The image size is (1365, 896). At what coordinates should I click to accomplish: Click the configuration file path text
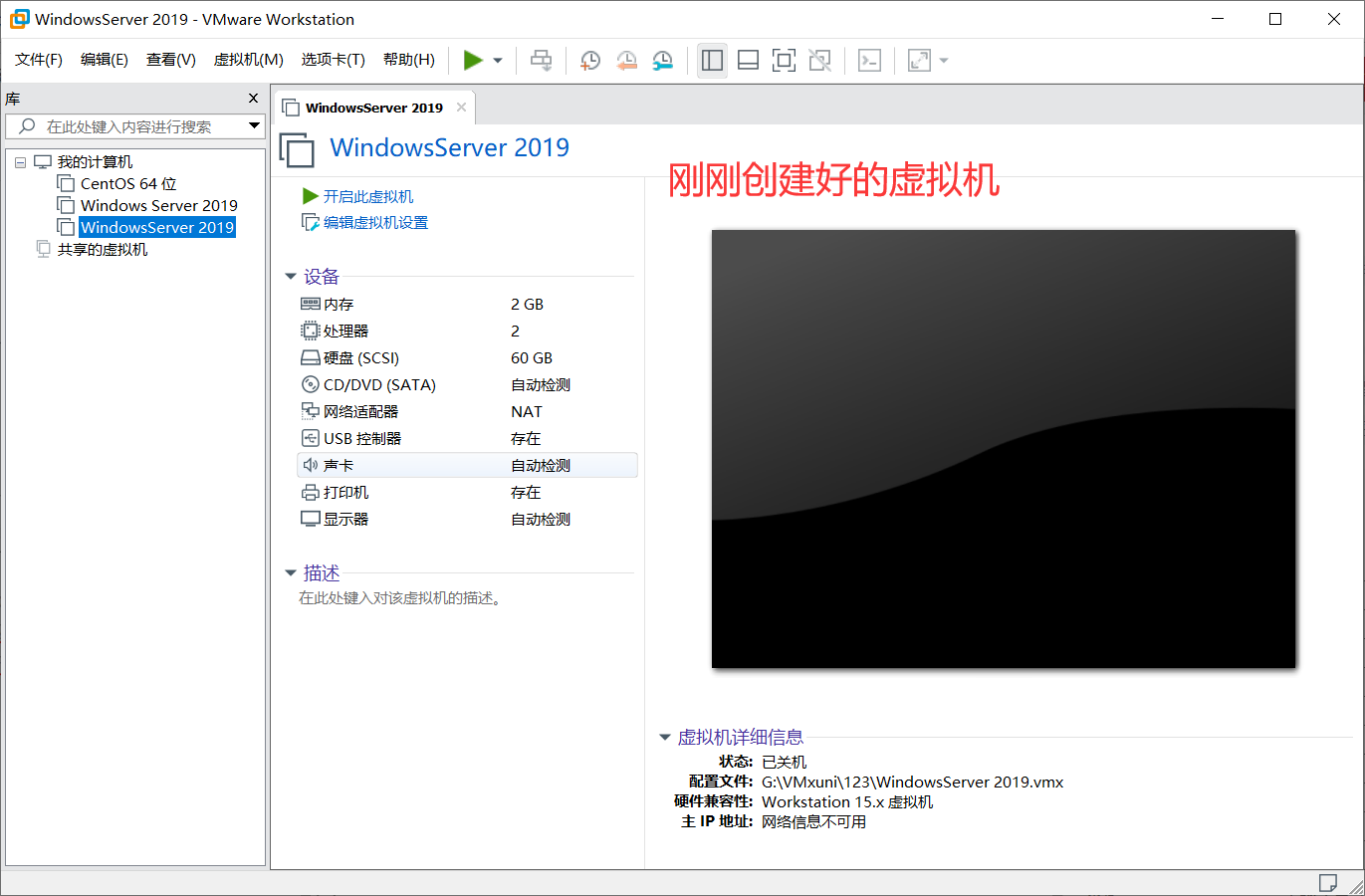912,783
